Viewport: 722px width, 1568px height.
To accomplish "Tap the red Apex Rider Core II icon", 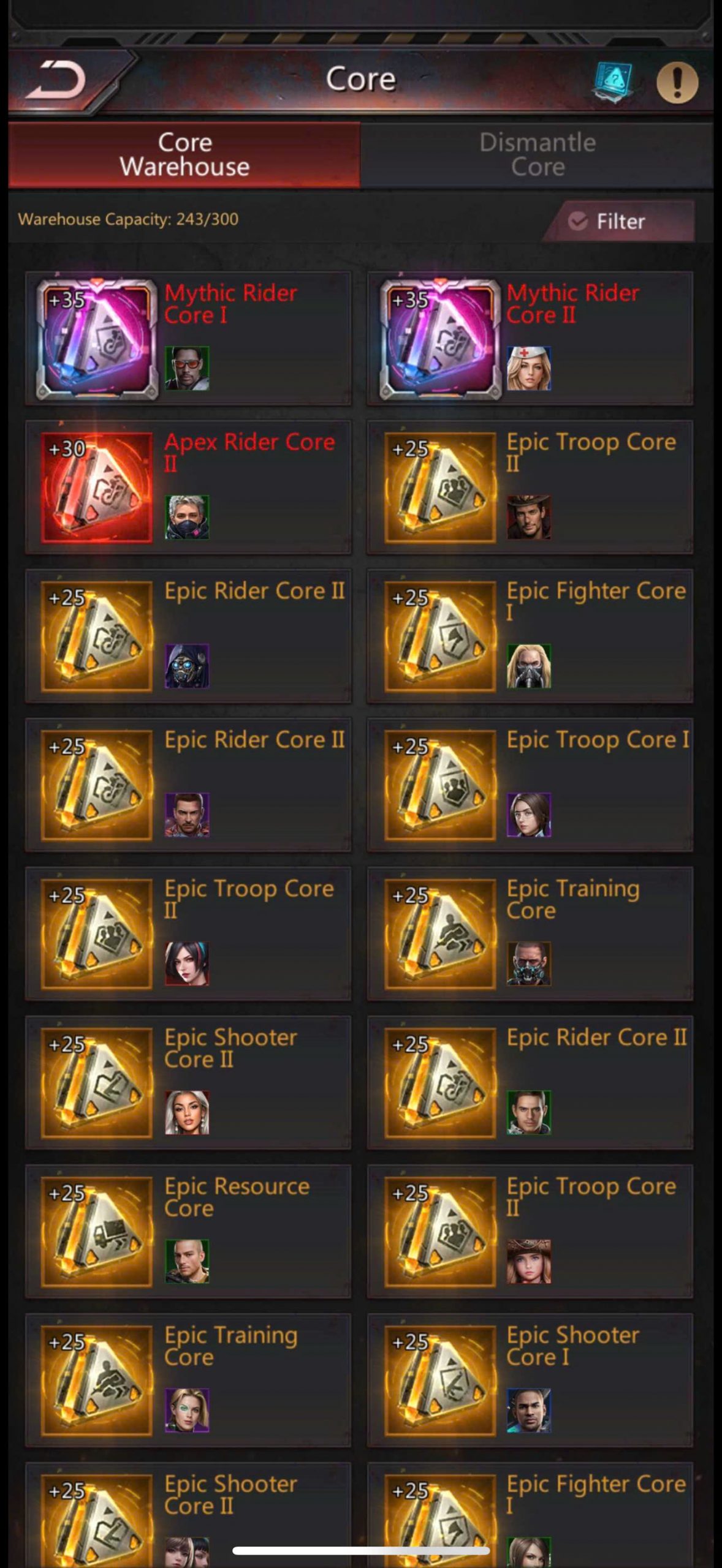I will (x=96, y=488).
